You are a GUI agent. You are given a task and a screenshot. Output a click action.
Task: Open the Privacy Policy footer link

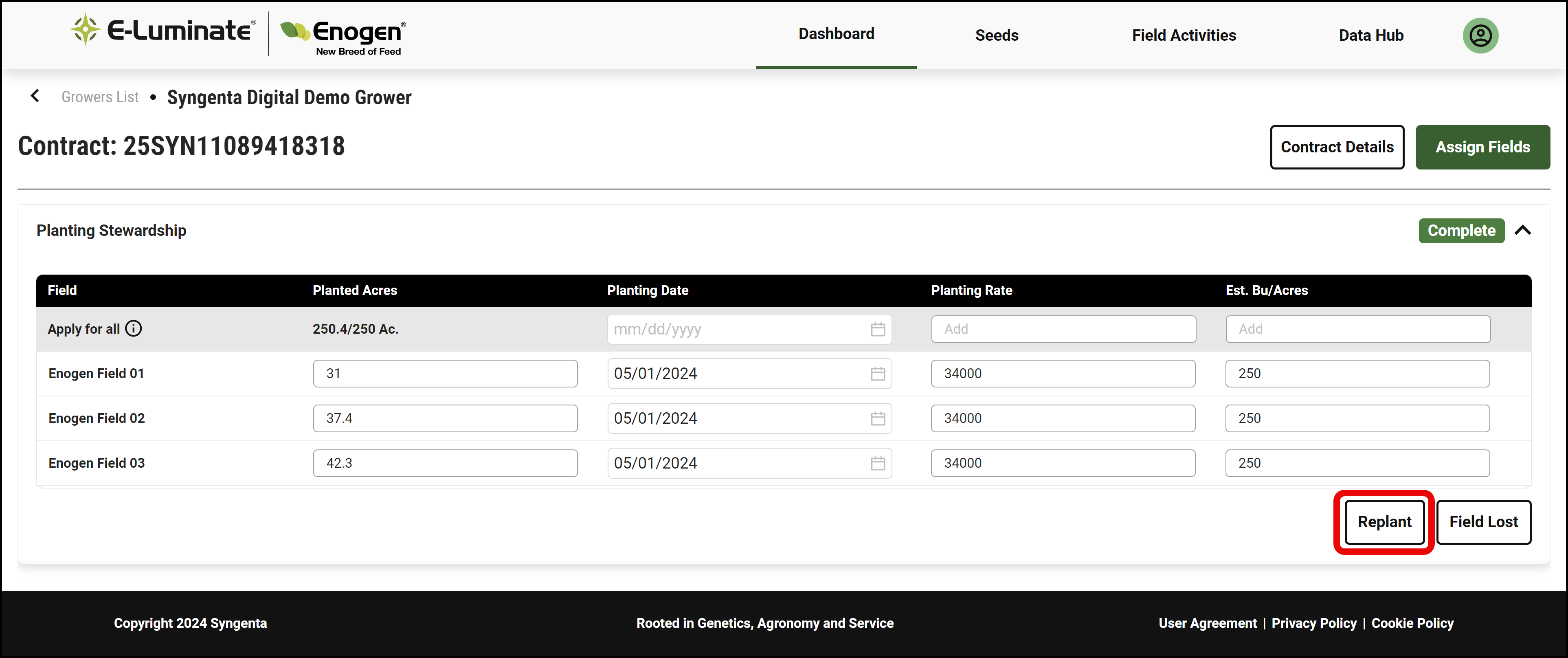click(1313, 623)
